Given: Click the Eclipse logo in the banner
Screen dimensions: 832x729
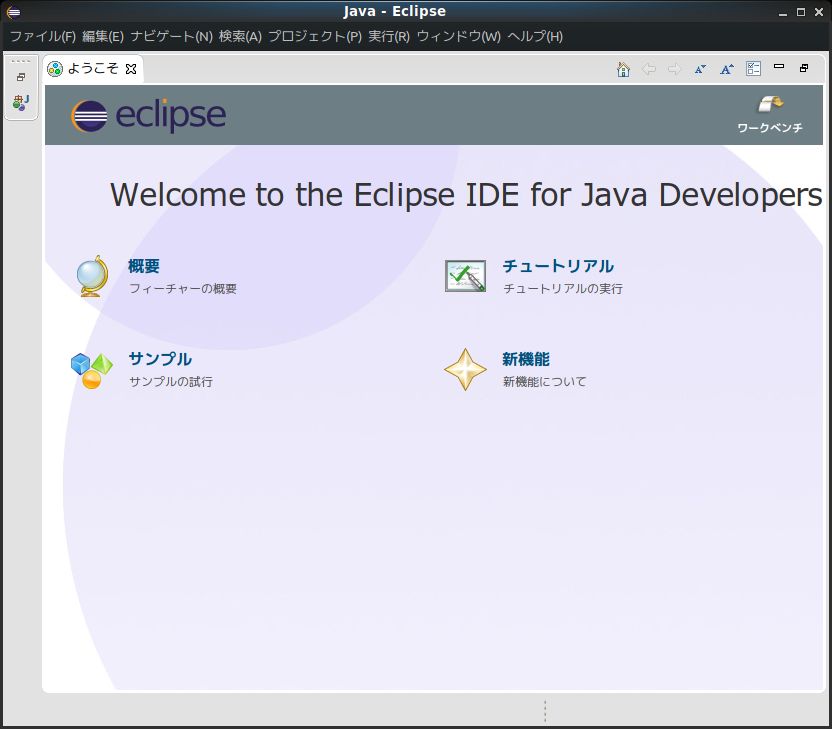Looking at the screenshot, I should 149,115.
